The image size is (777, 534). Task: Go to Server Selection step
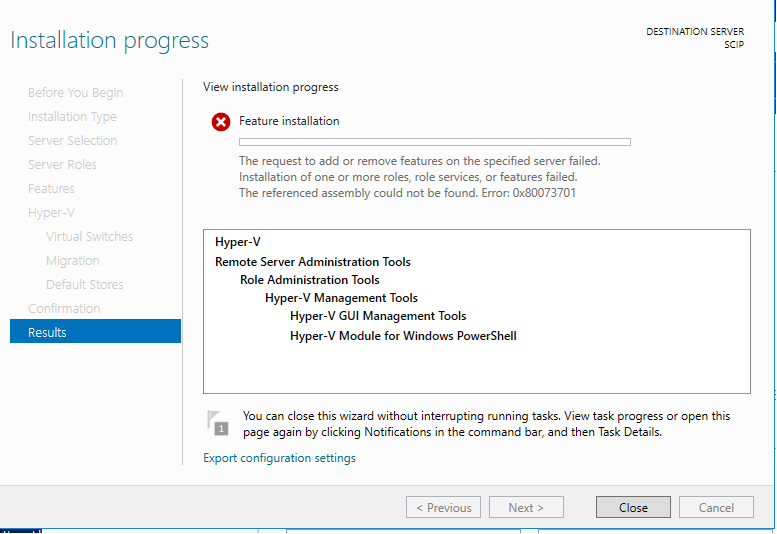(x=73, y=140)
